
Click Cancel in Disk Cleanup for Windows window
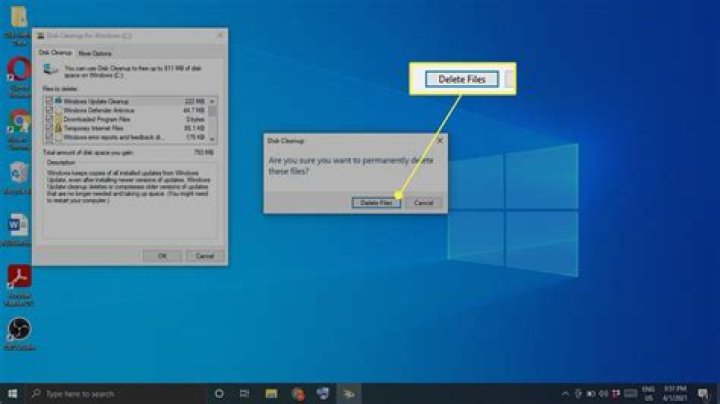(x=205, y=256)
